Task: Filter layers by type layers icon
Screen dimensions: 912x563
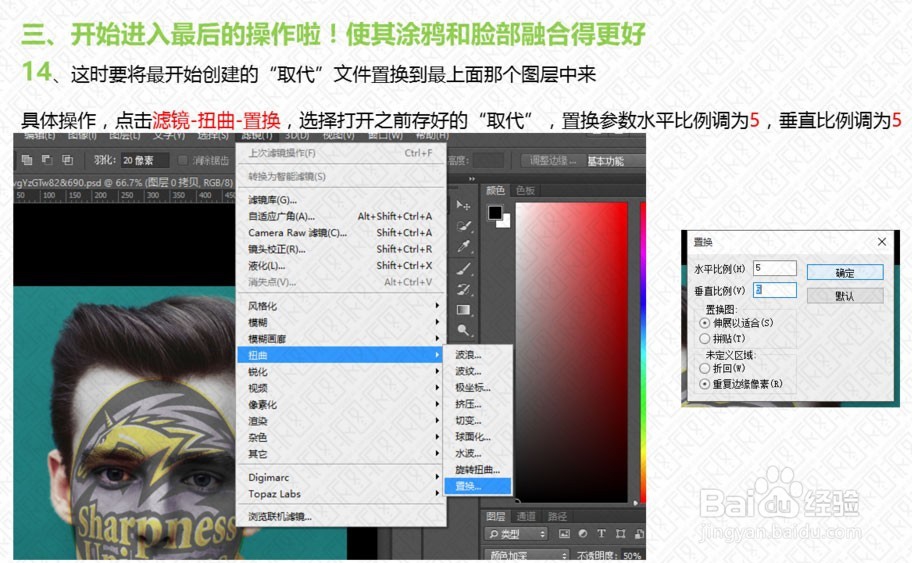Action: 601,533
